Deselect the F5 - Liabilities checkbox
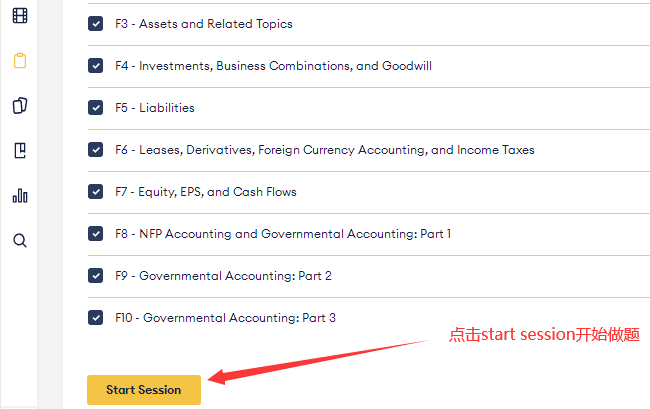Screen dimensions: 650x409 tap(95, 108)
